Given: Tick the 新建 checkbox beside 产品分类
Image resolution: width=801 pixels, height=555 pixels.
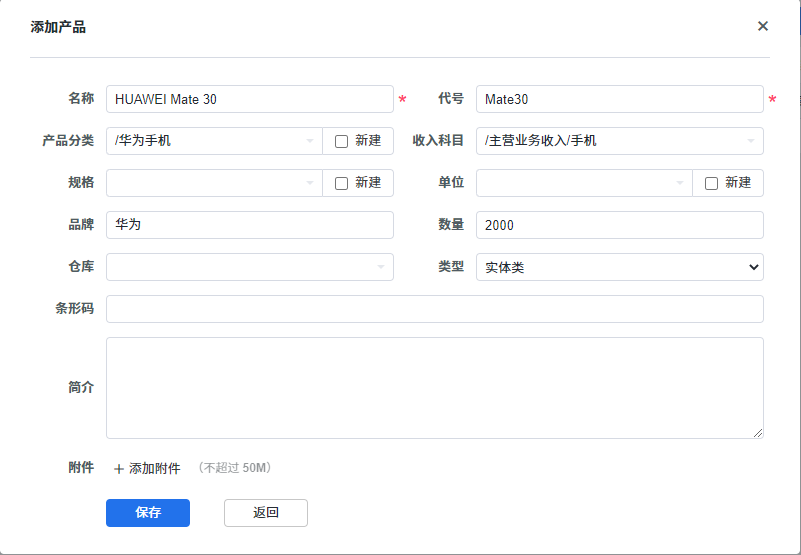Looking at the screenshot, I should tap(341, 142).
